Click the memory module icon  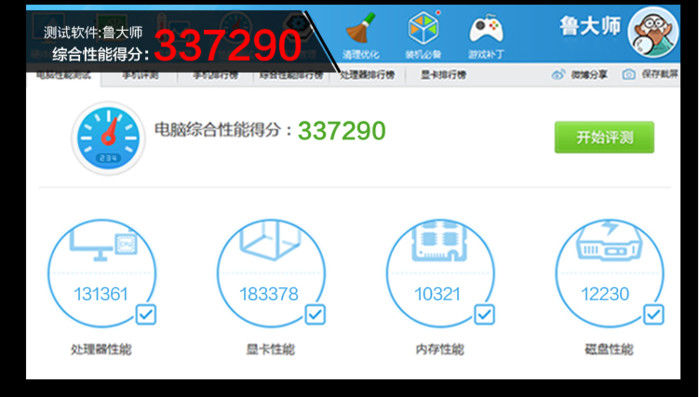pyautogui.click(x=439, y=241)
